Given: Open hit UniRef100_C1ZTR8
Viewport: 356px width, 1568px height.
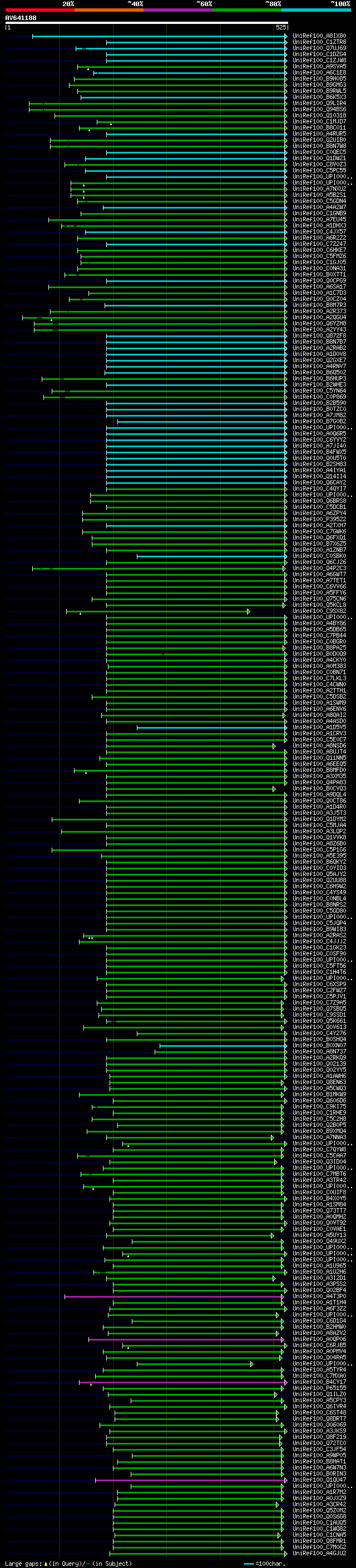Looking at the screenshot, I should pyautogui.click(x=319, y=42).
